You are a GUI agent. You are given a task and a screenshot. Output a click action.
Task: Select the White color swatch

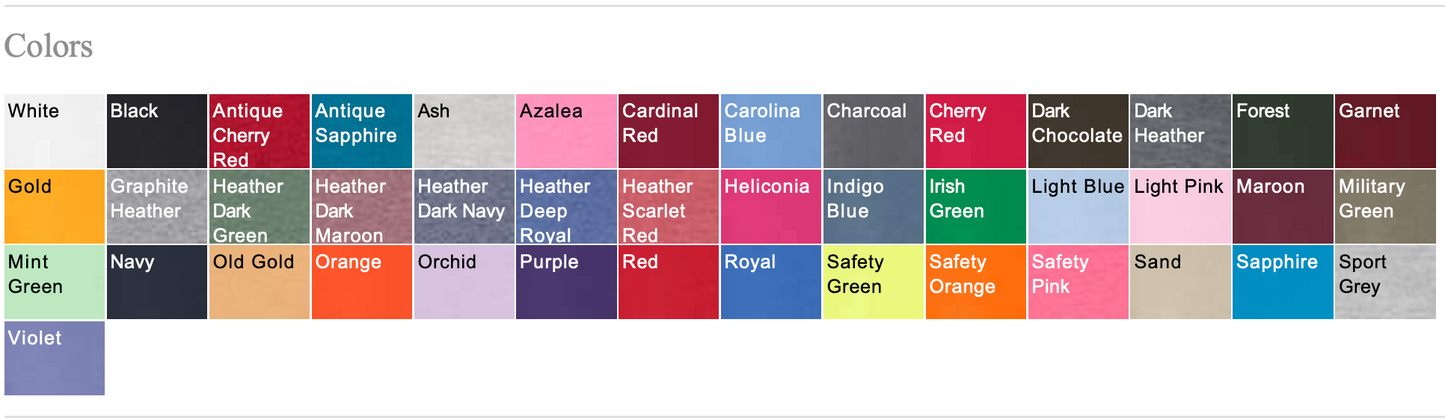click(x=54, y=131)
